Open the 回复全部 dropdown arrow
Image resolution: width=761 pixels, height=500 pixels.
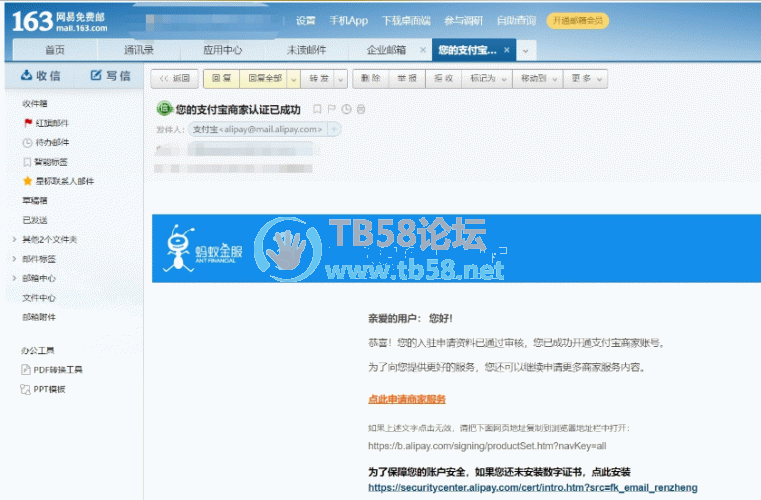(x=293, y=79)
